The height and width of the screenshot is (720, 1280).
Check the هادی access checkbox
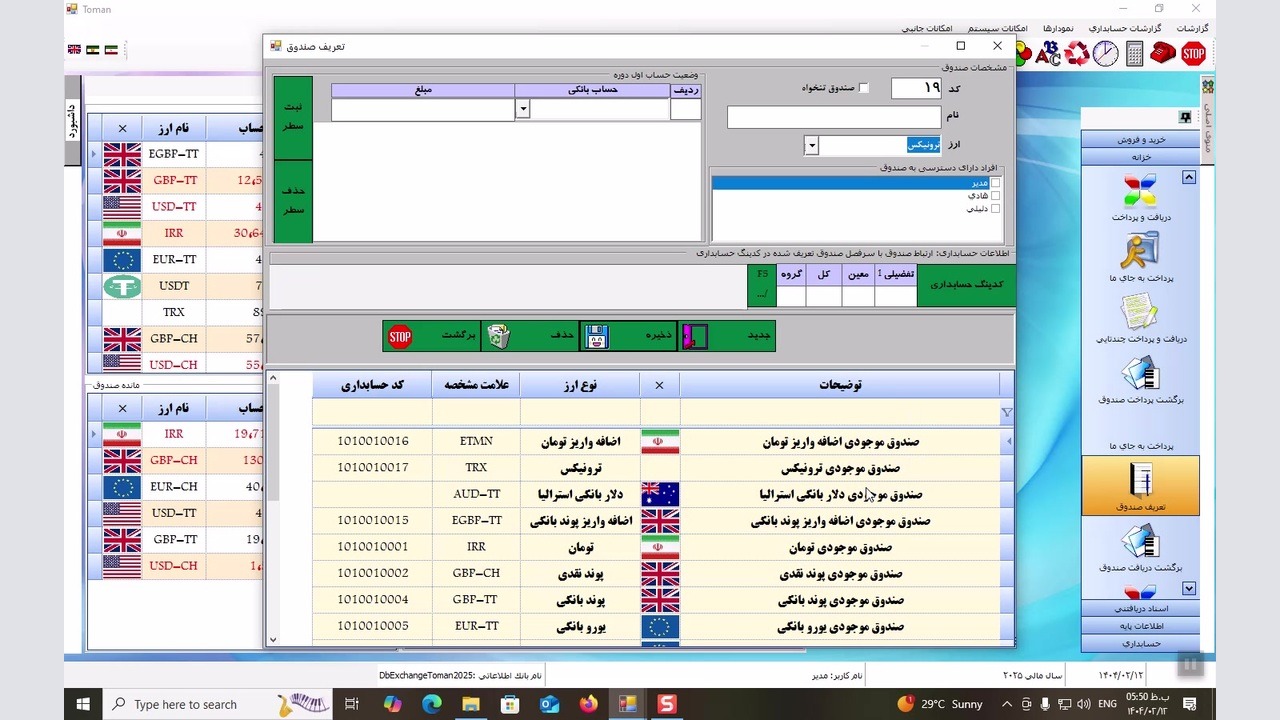pos(995,196)
